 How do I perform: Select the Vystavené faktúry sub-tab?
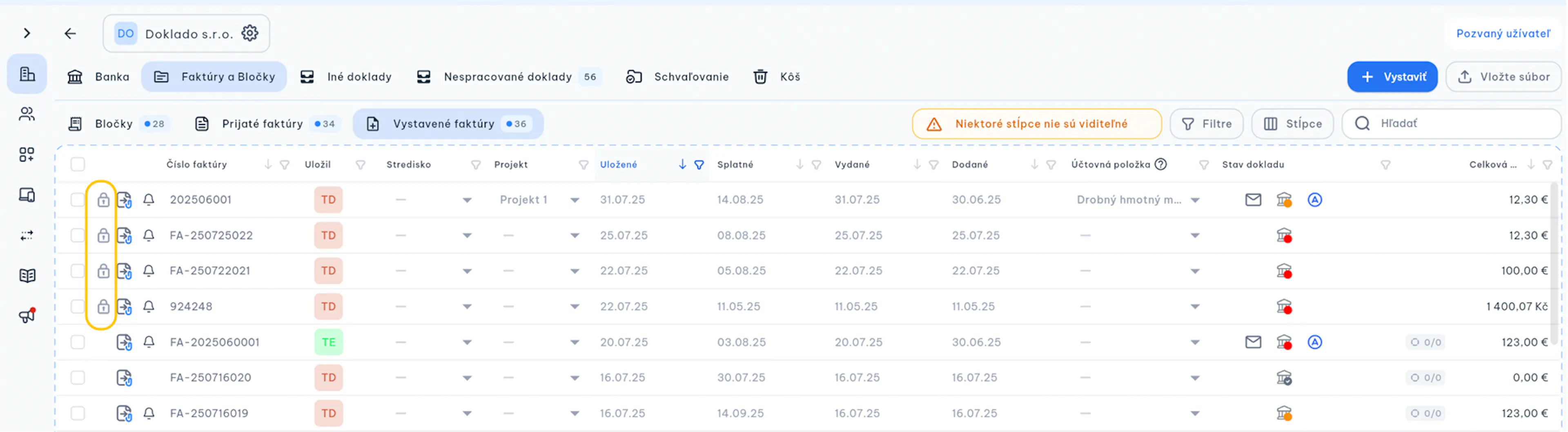(448, 124)
